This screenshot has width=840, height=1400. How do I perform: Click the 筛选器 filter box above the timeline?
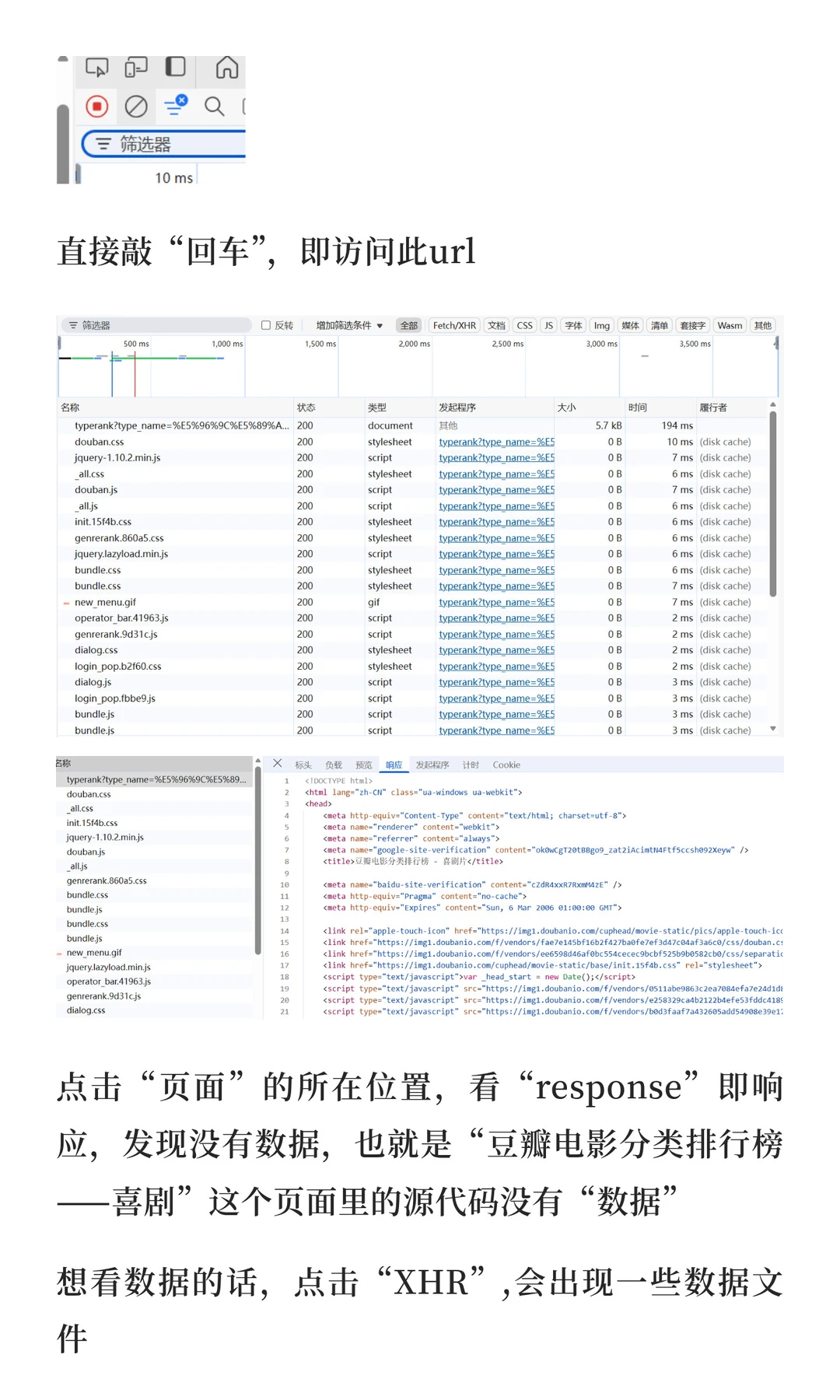click(156, 325)
